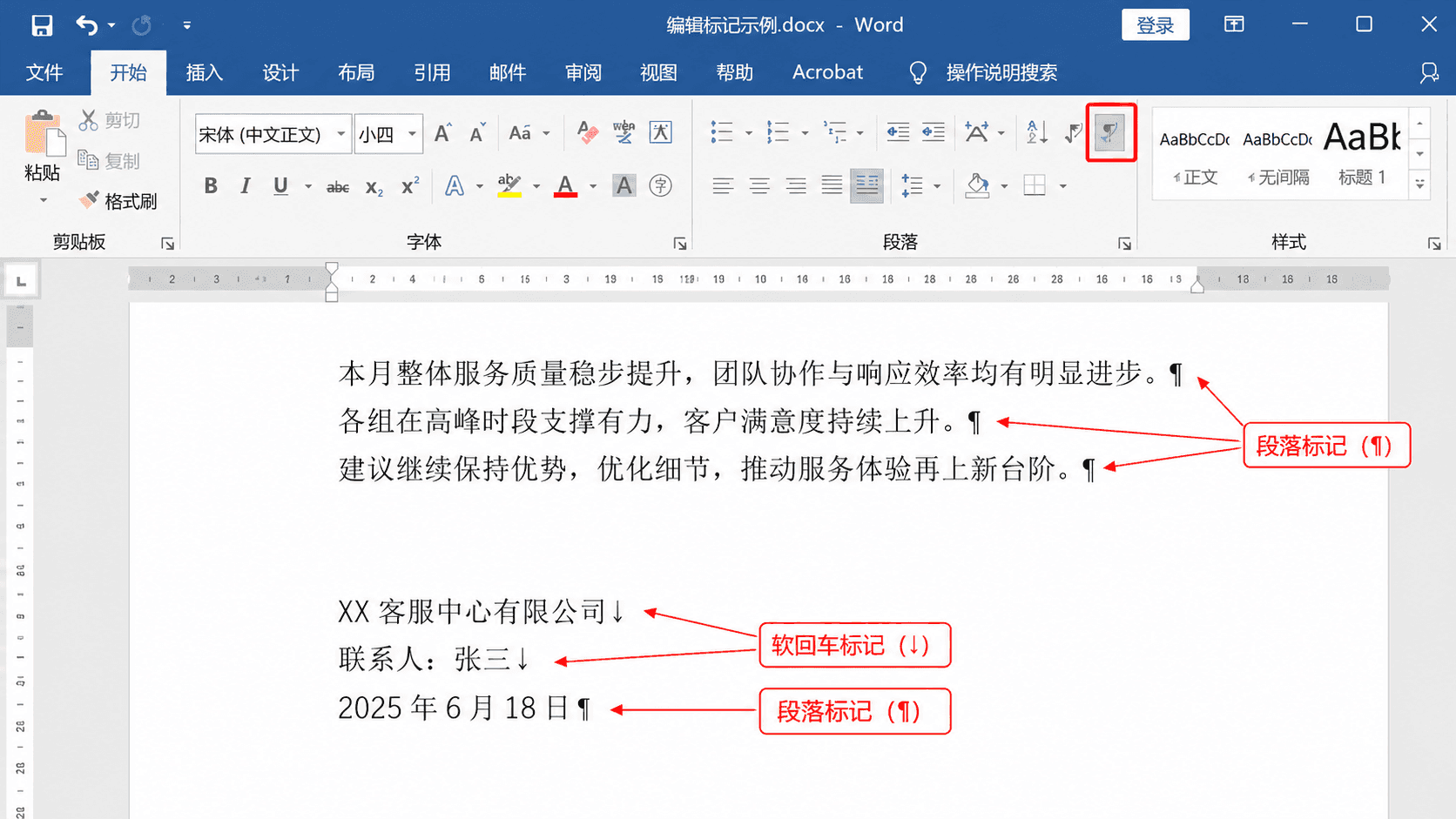Switch to the 布局 tab
Image resolution: width=1456 pixels, height=819 pixels.
coord(356,72)
